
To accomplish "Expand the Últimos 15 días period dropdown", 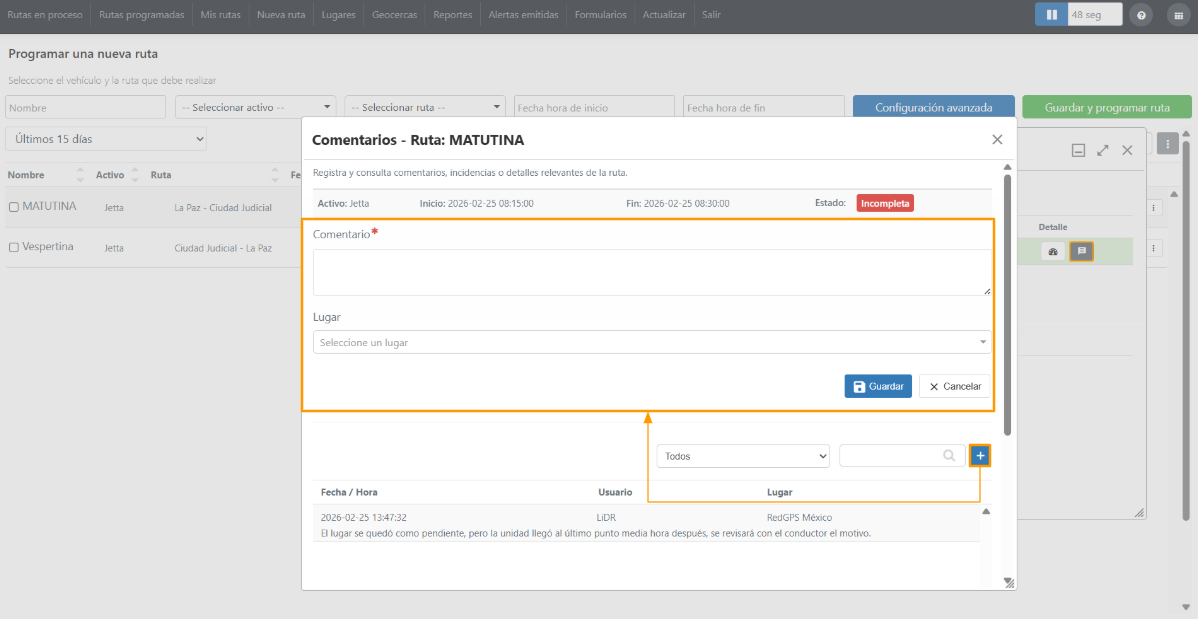I will coord(106,139).
